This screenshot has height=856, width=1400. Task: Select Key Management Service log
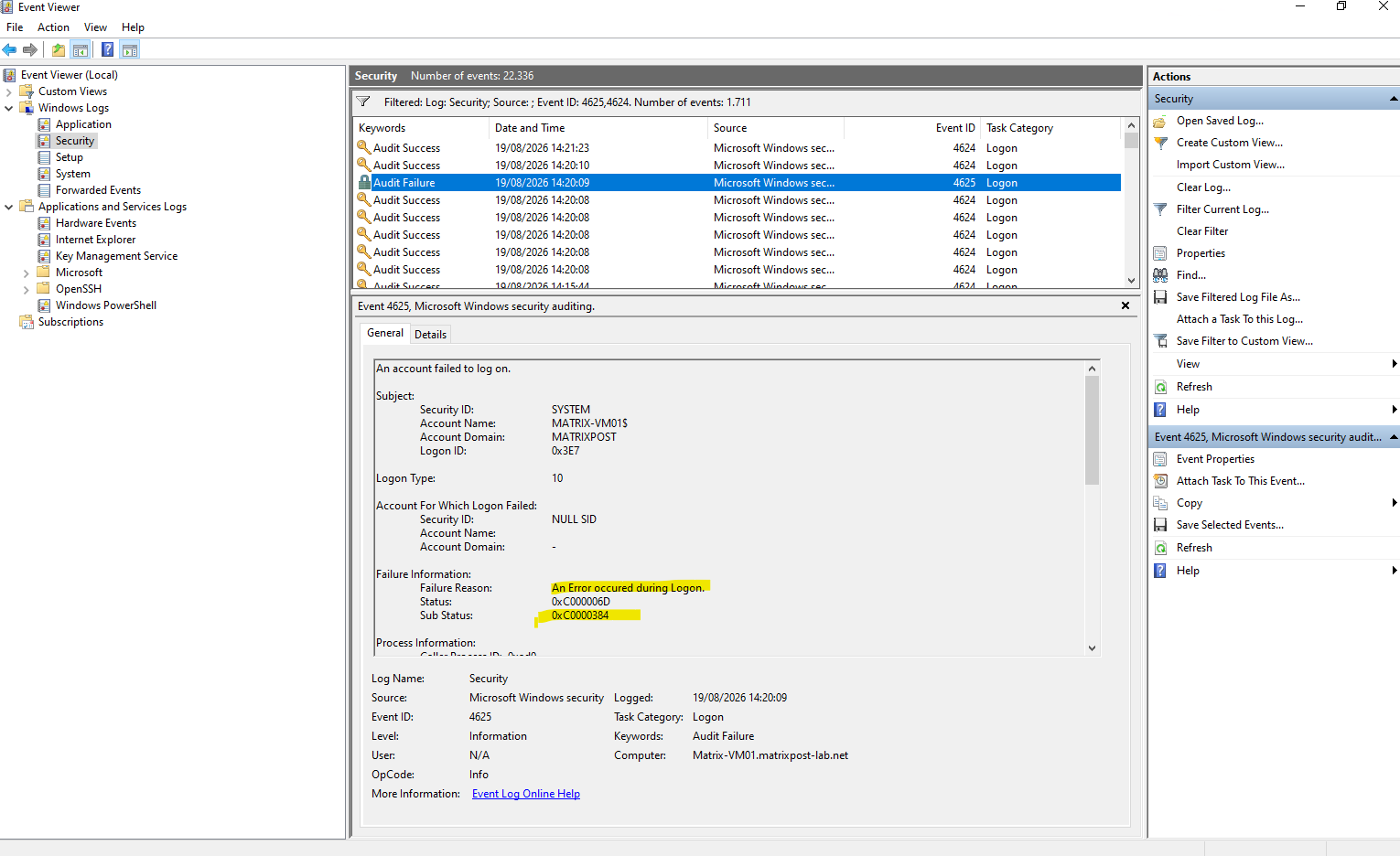116,256
